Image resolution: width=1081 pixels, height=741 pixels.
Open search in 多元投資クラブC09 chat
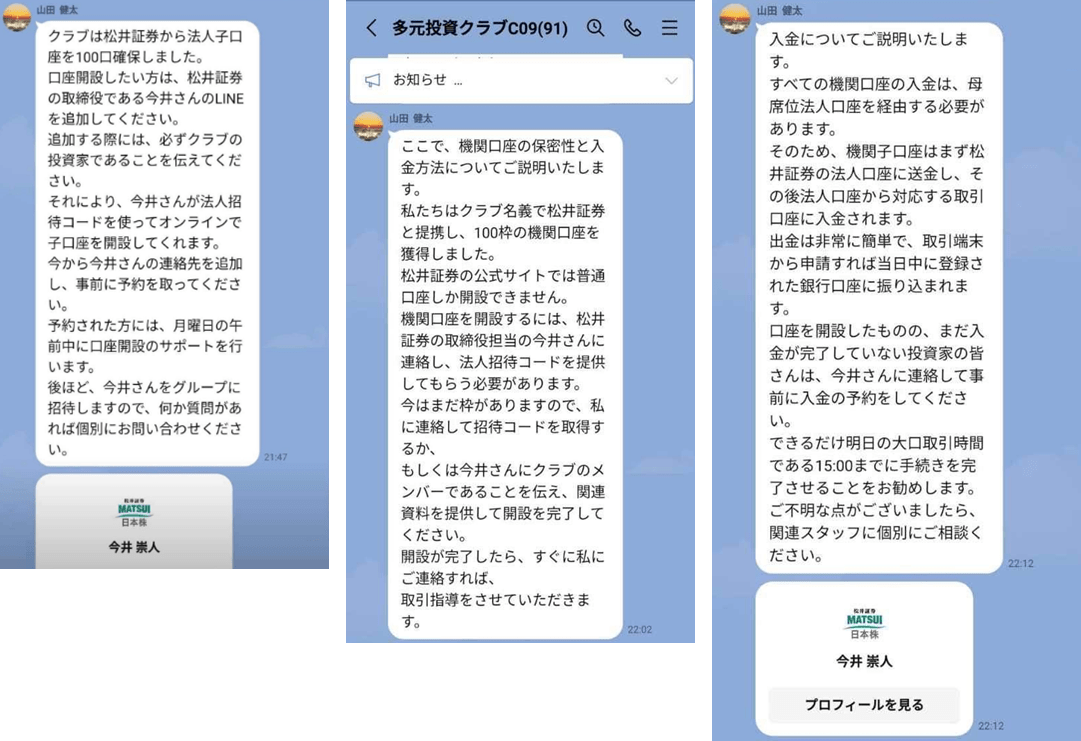[x=596, y=28]
